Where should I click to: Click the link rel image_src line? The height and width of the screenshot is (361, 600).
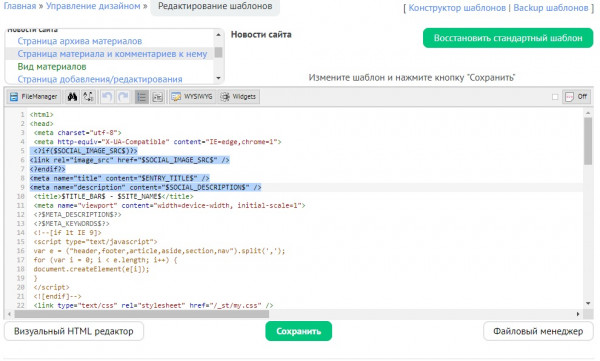tap(129, 160)
